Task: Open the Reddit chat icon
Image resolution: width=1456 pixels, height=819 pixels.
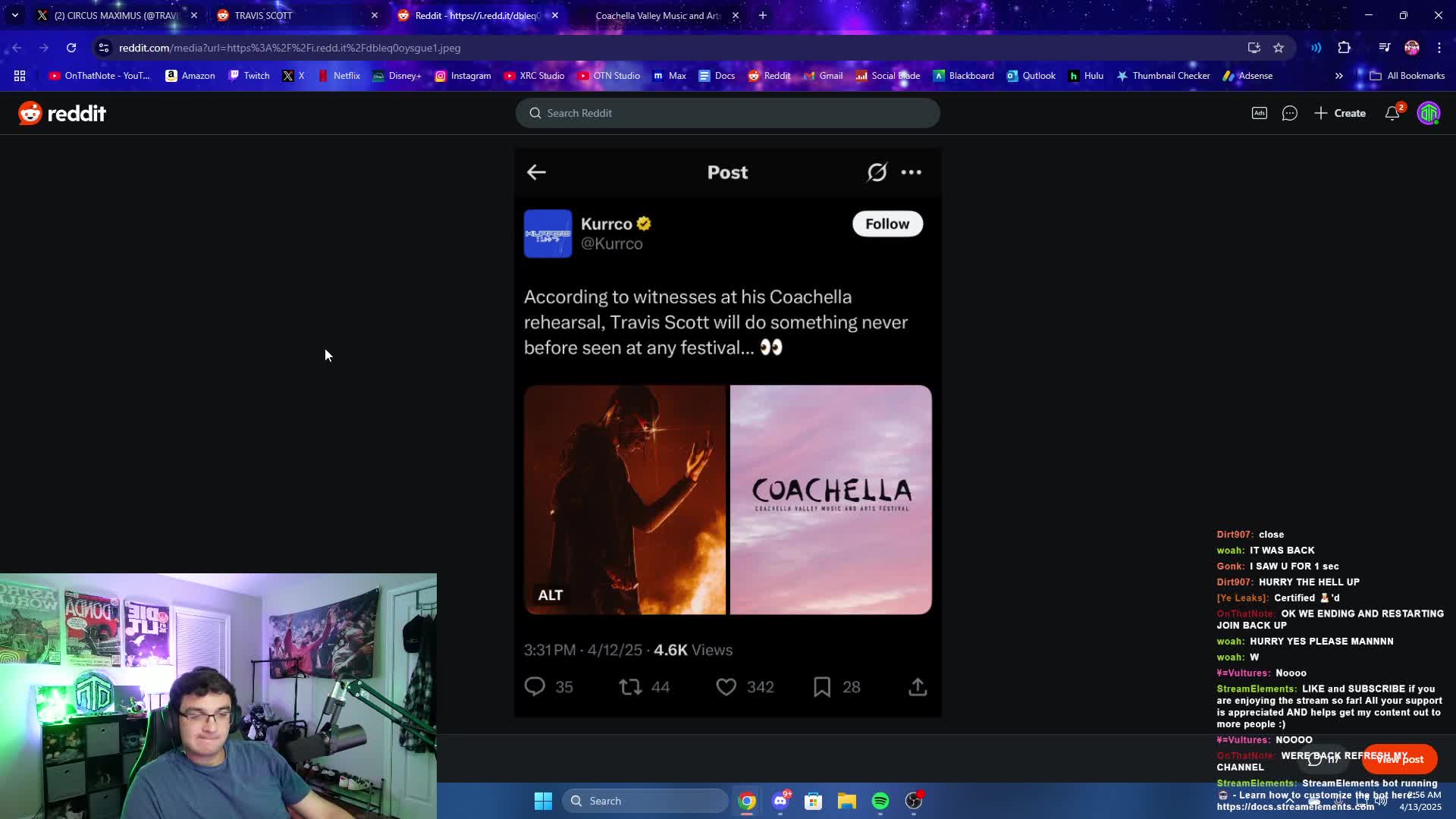Action: (x=1289, y=113)
